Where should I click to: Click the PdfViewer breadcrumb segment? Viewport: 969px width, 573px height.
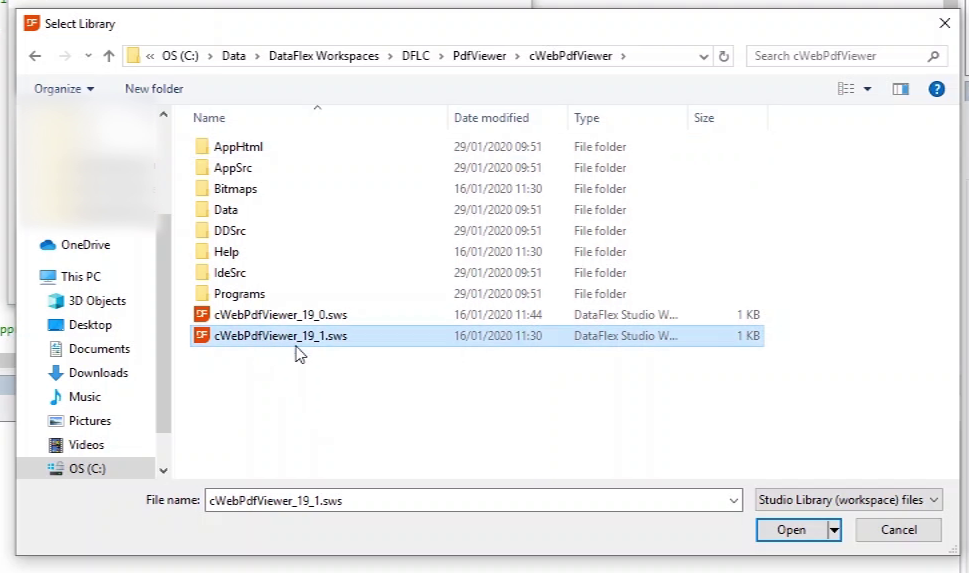pos(479,56)
